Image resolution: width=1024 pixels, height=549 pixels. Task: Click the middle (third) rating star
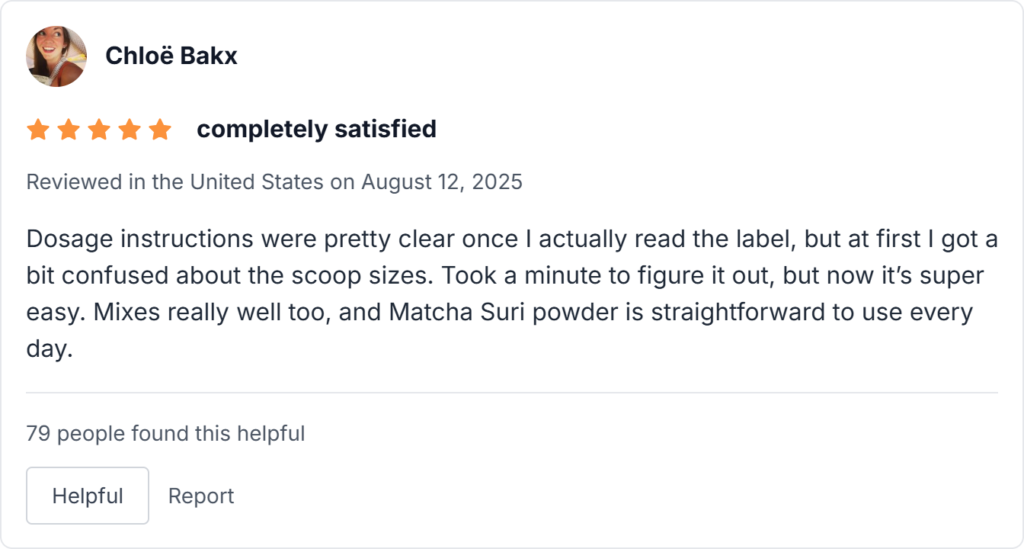pos(99,130)
